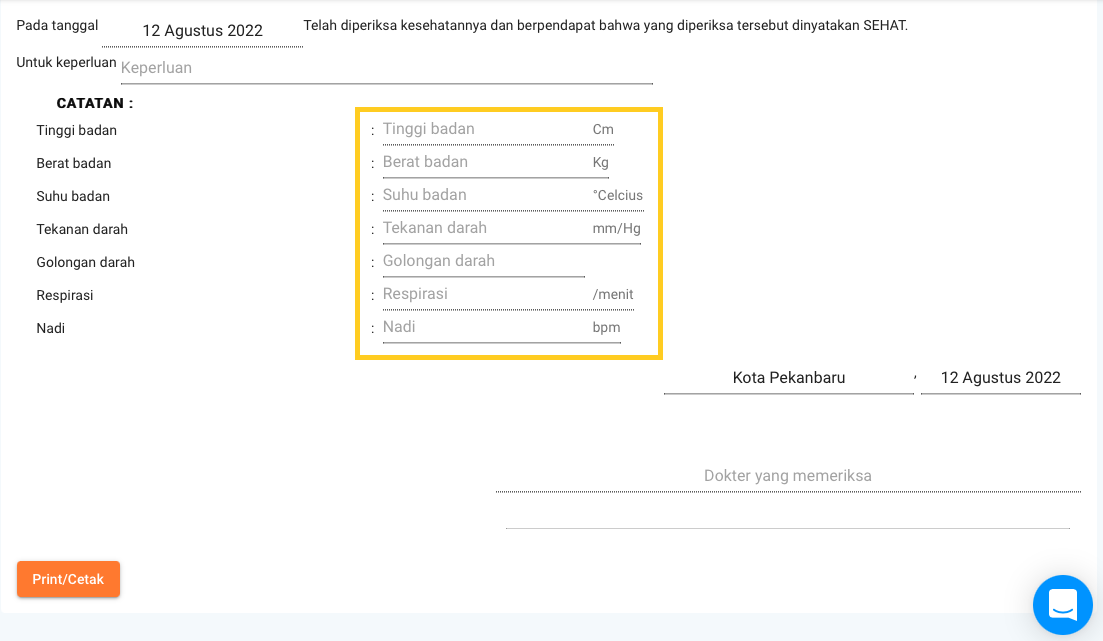Click the Suhu badan input field
This screenshot has height=641, width=1103.
tap(486, 196)
